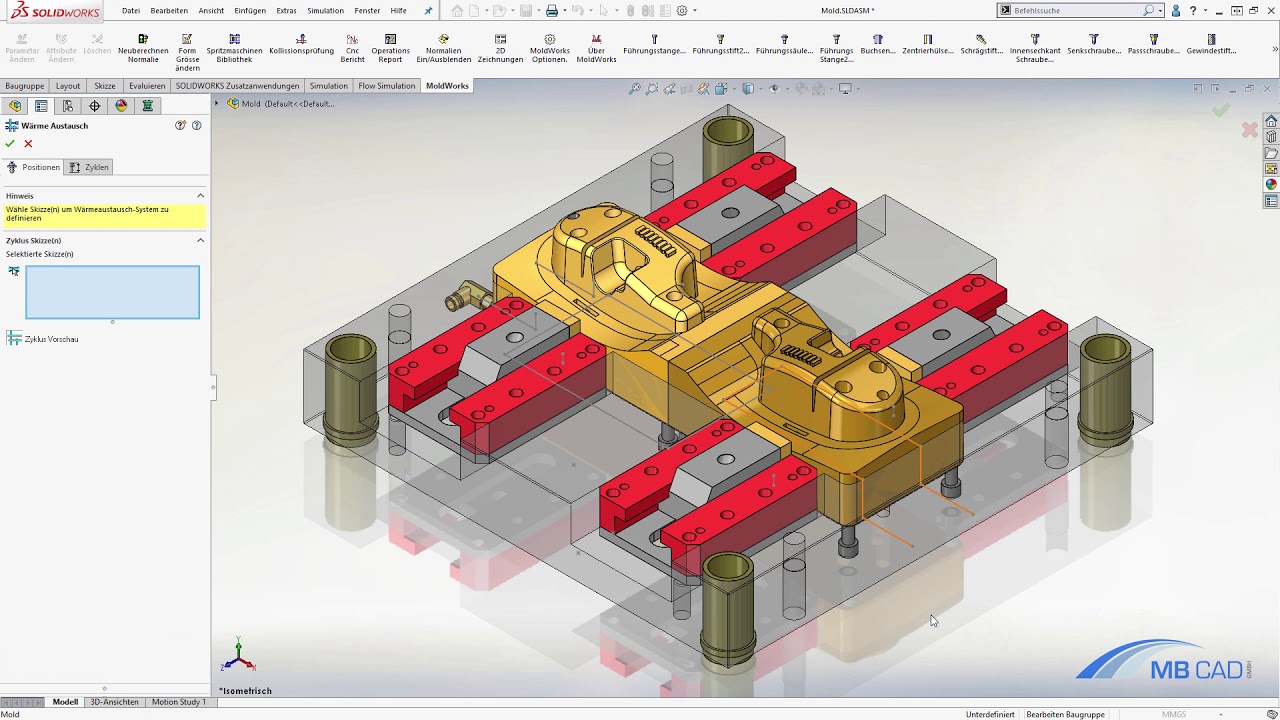The width and height of the screenshot is (1280, 720).
Task: Collapse the Hinweis section
Action: 200,196
